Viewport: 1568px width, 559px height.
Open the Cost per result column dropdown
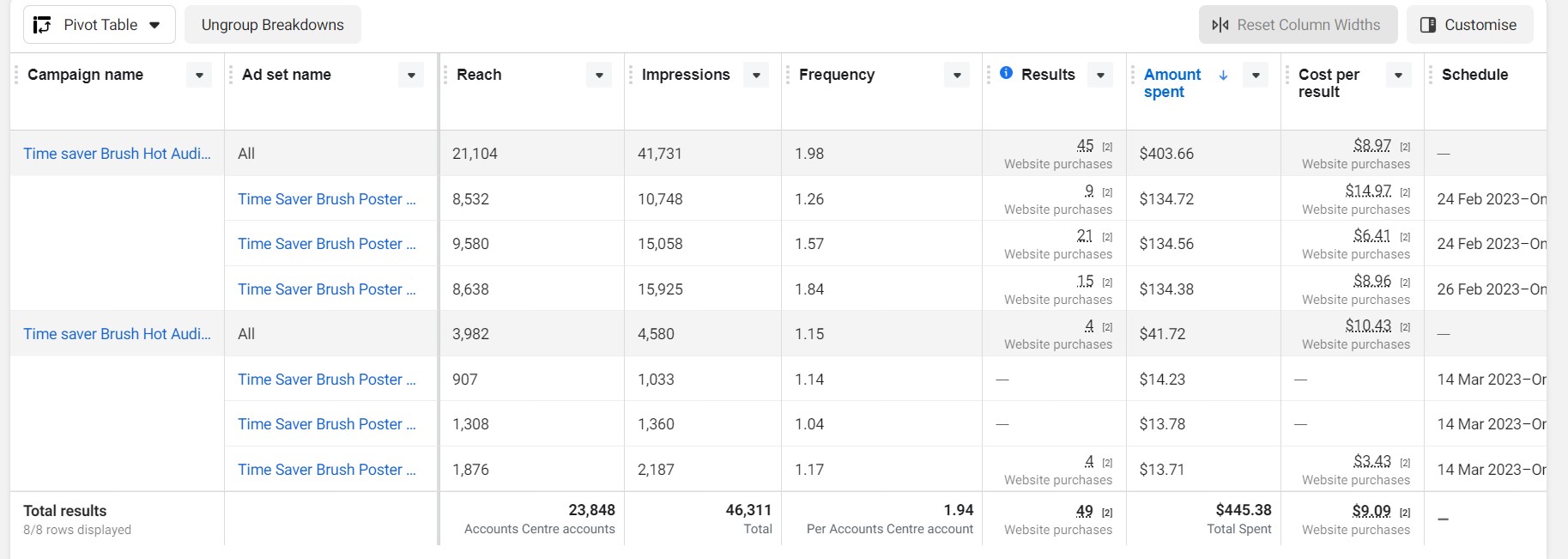(1398, 76)
